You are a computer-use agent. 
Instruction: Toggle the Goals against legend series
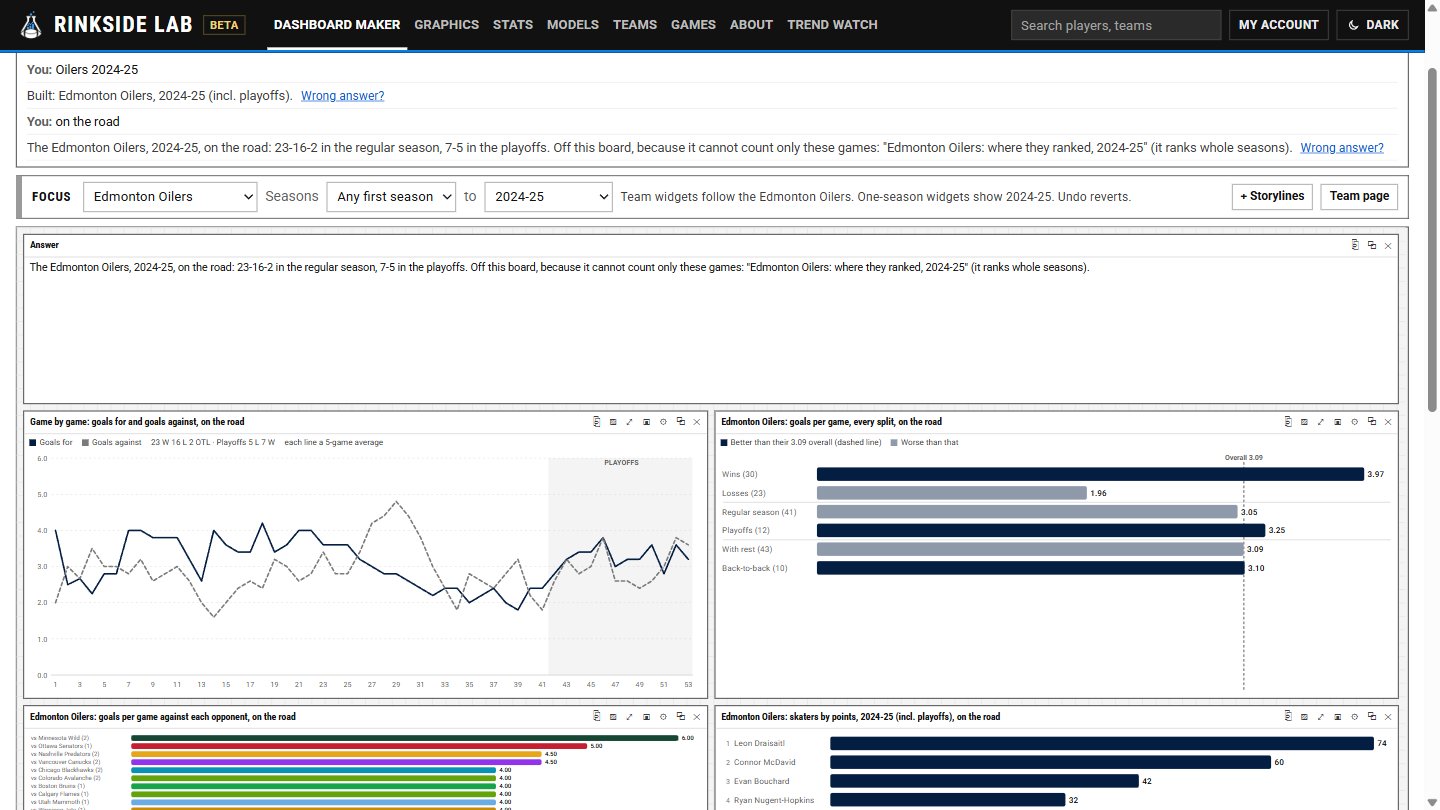point(111,442)
